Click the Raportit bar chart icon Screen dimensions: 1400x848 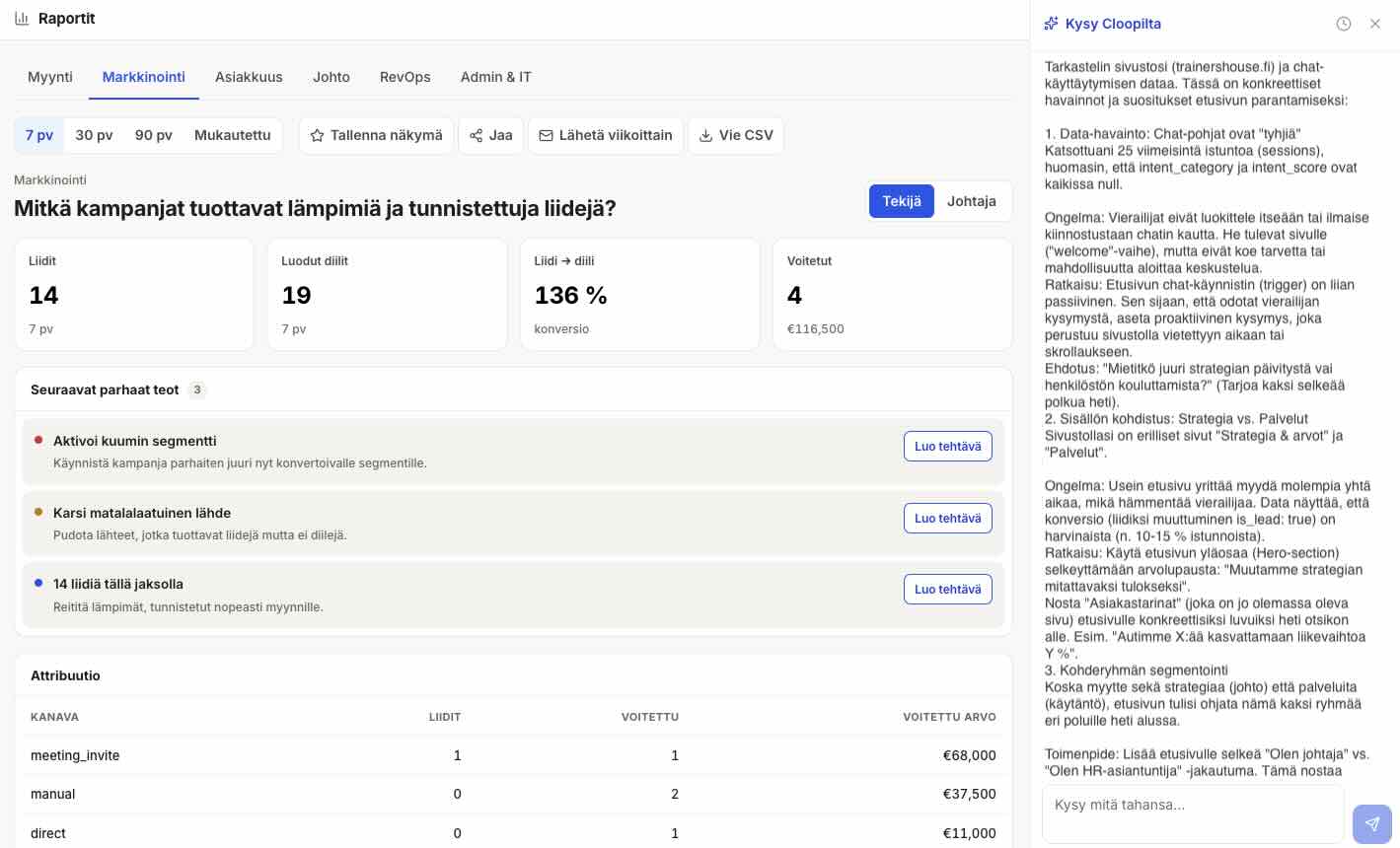tap(22, 19)
